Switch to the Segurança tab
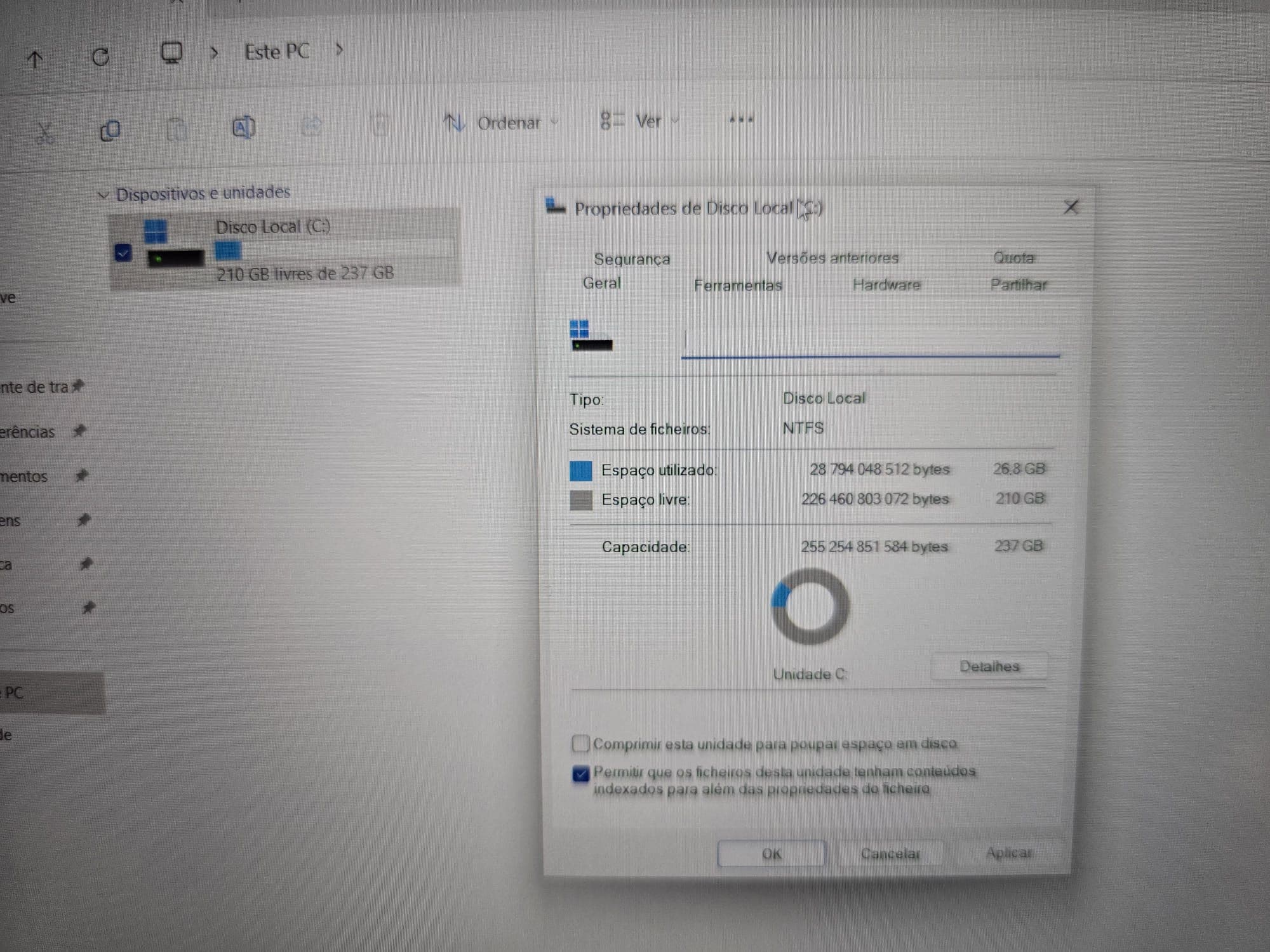Image resolution: width=1270 pixels, height=952 pixels. pos(632,258)
